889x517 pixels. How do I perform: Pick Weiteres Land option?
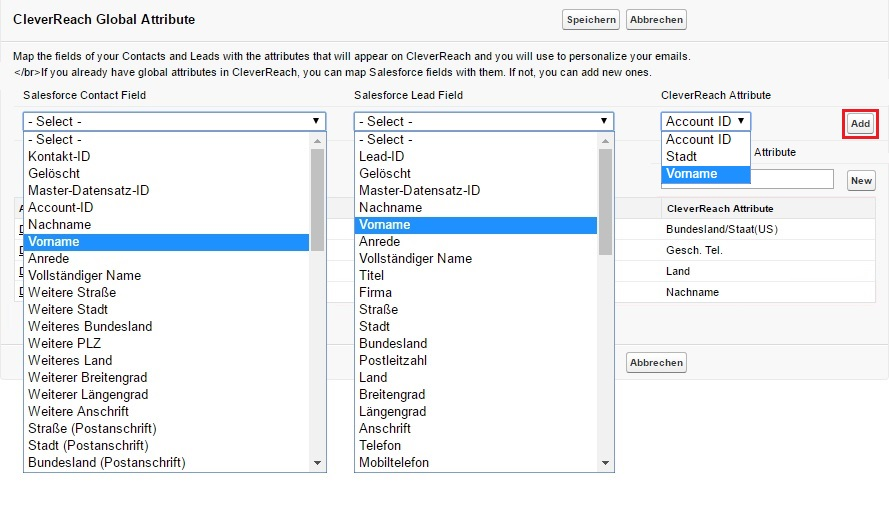click(167, 361)
